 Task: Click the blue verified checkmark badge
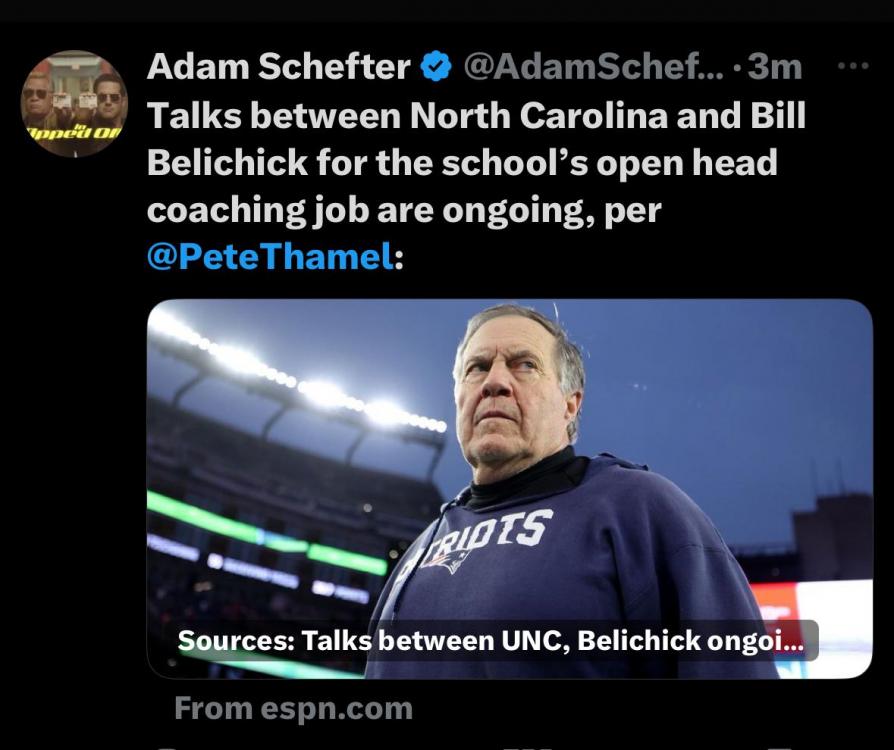tap(436, 67)
